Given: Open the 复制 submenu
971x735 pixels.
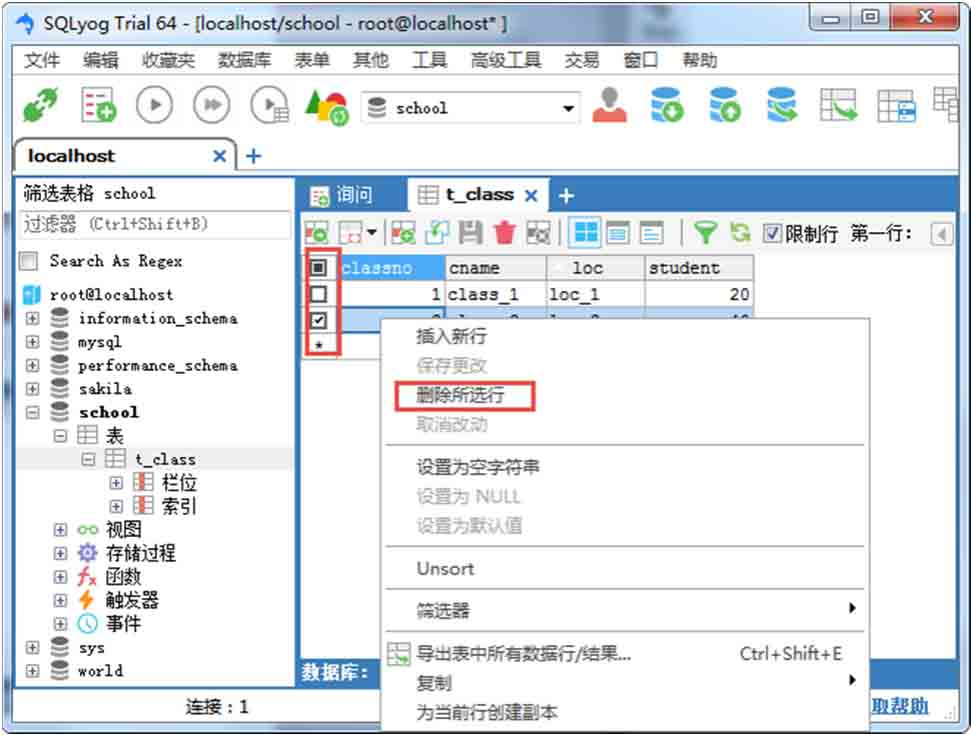Looking at the screenshot, I should (x=625, y=682).
